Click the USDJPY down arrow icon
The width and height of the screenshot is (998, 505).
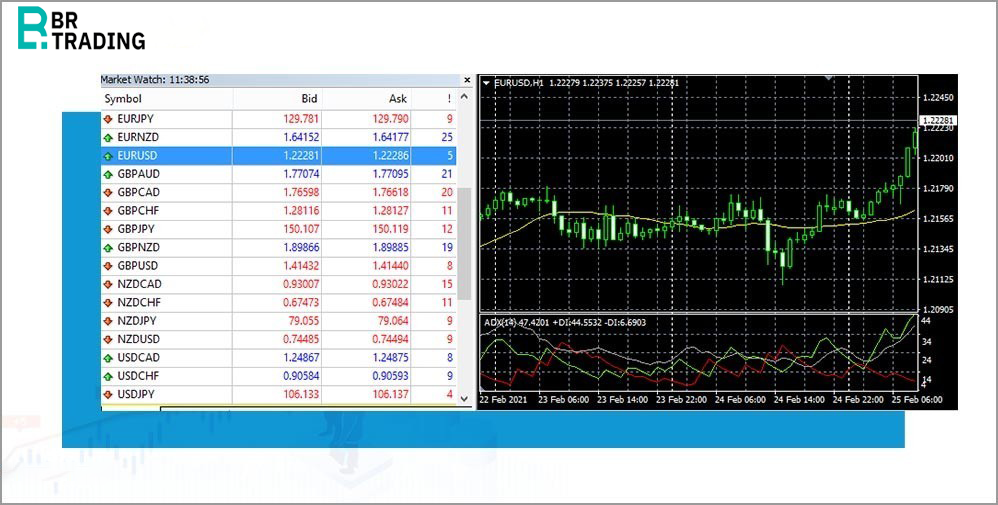[x=108, y=395]
